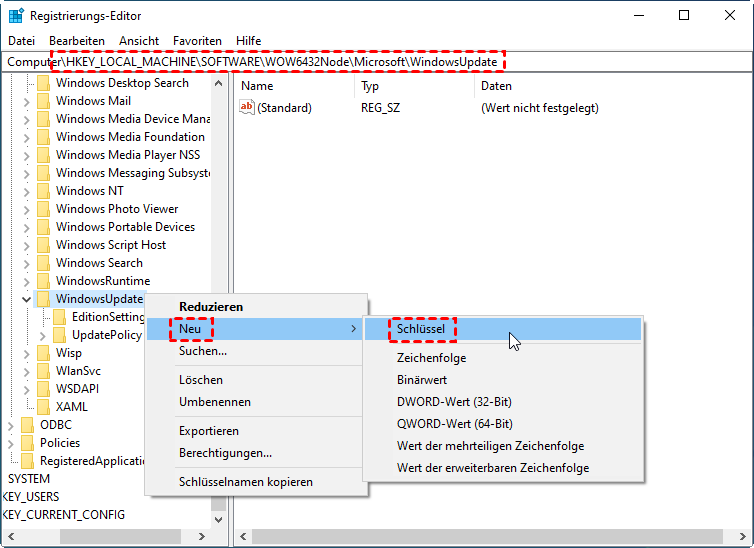This screenshot has width=754, height=548.
Task: Expand the Policies key
Action: pyautogui.click(x=11, y=443)
